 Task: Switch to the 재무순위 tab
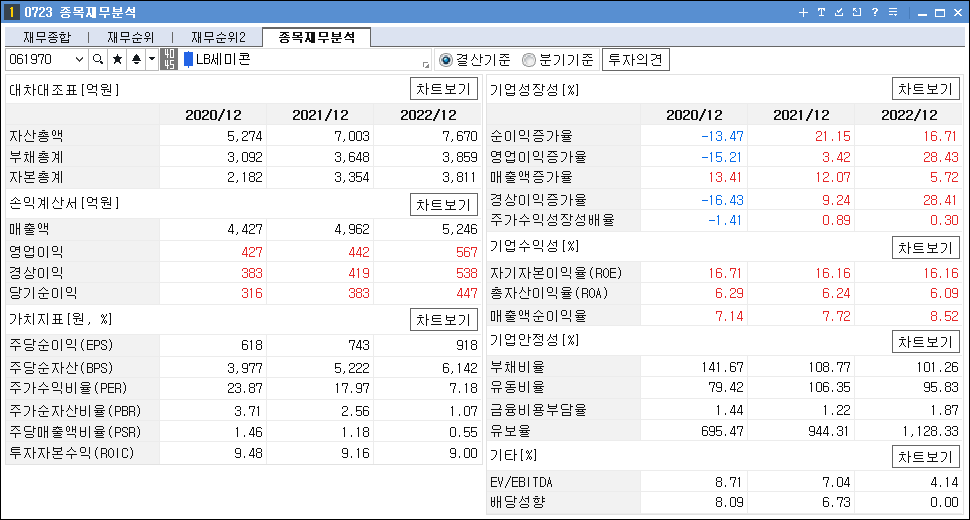131,37
